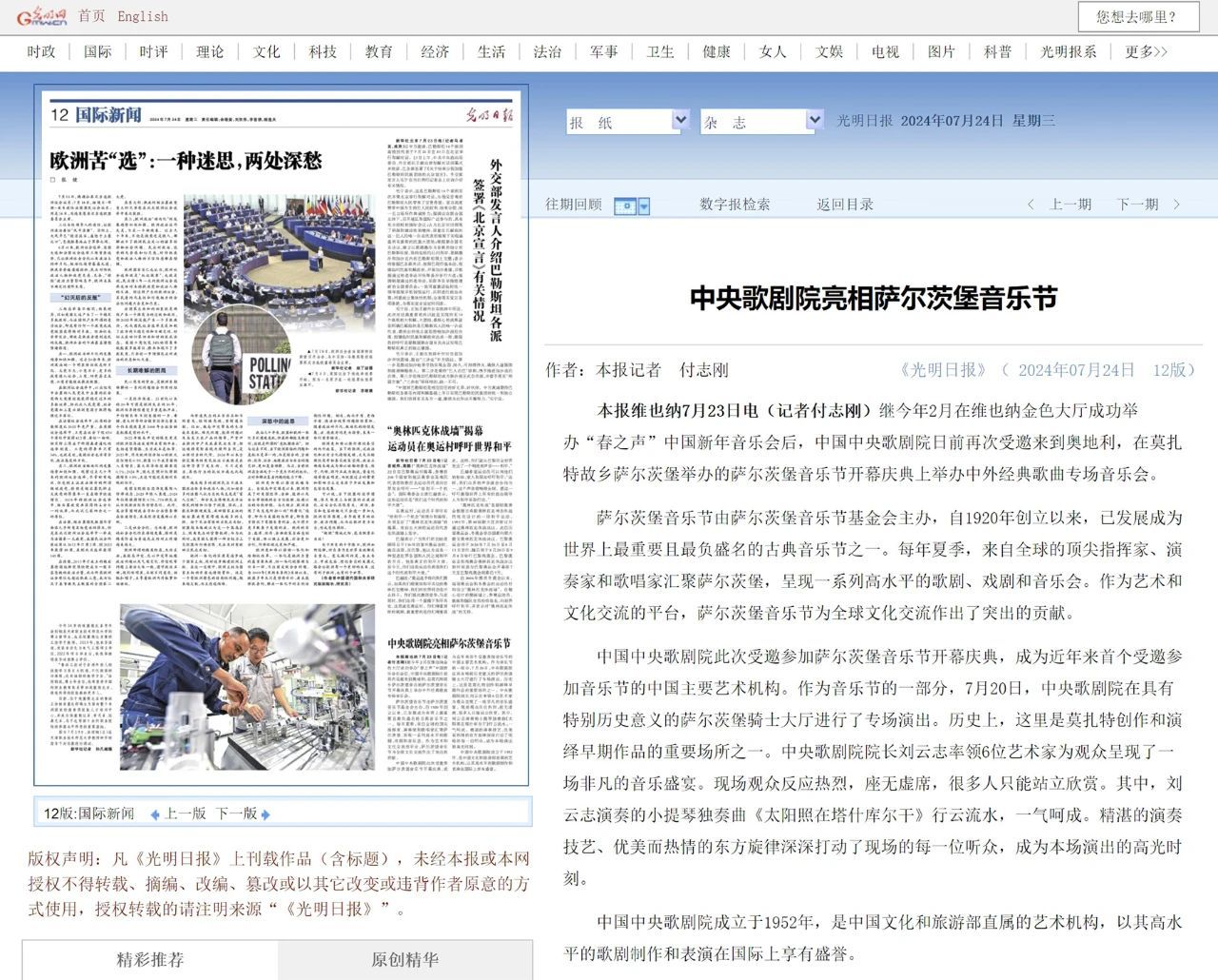This screenshot has width=1218, height=980.
Task: Click the Guangming Online logo
Action: click(45, 16)
